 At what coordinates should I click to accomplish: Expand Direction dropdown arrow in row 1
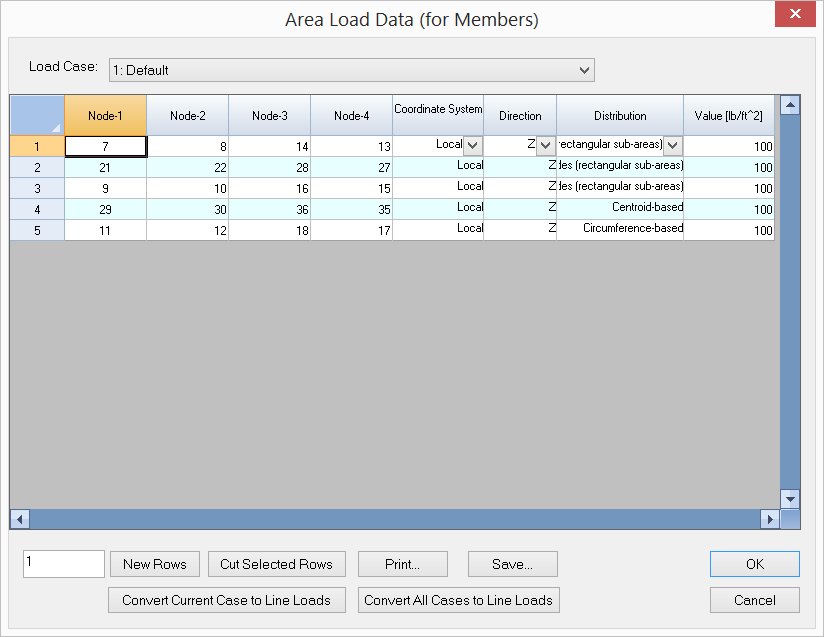pyautogui.click(x=545, y=146)
